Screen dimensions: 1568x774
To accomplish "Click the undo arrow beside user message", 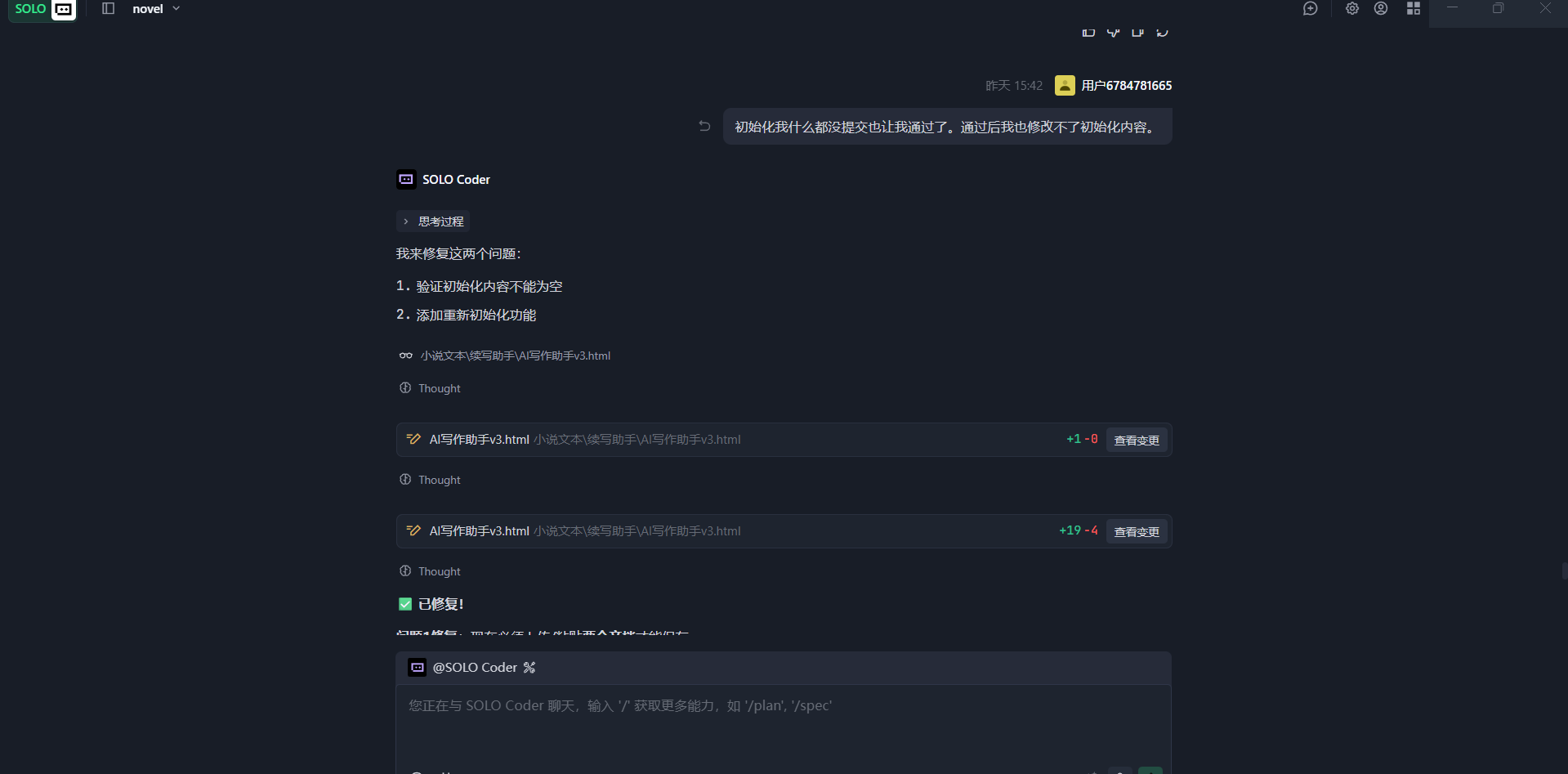I will 704,126.
